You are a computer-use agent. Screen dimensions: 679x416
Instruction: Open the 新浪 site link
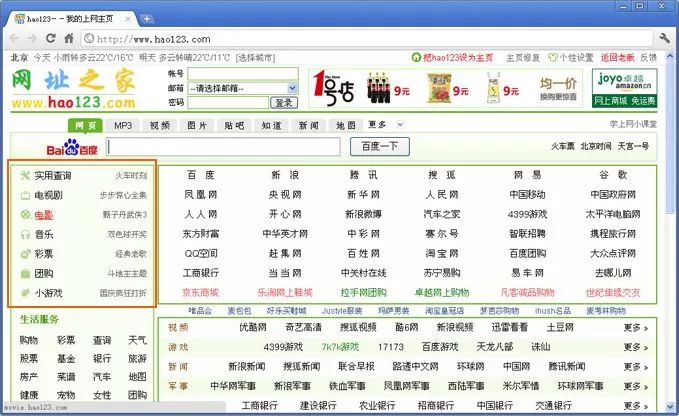tap(285, 175)
